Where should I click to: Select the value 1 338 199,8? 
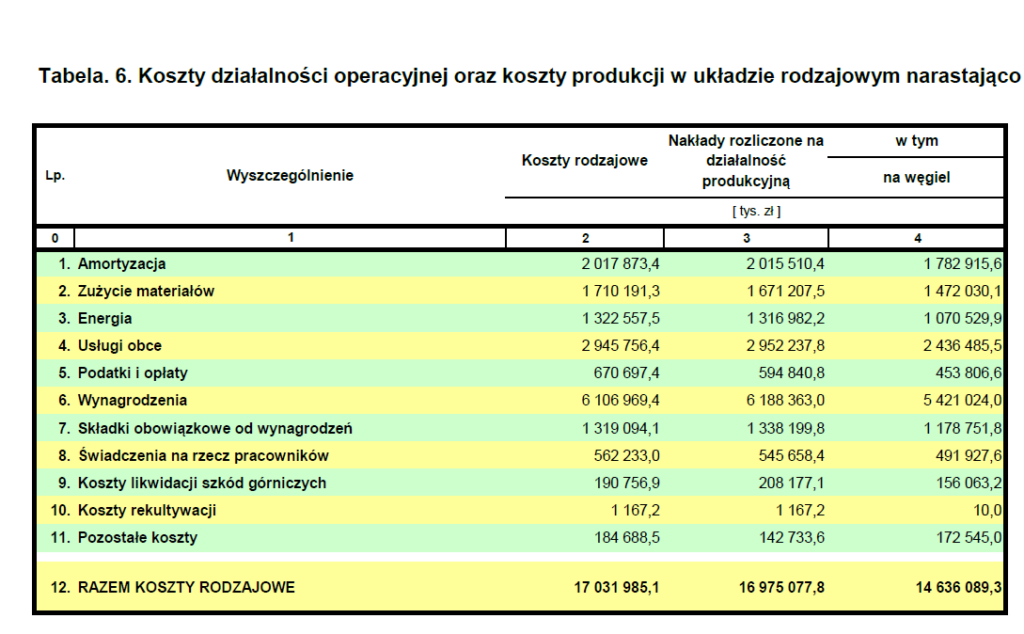[x=785, y=428]
